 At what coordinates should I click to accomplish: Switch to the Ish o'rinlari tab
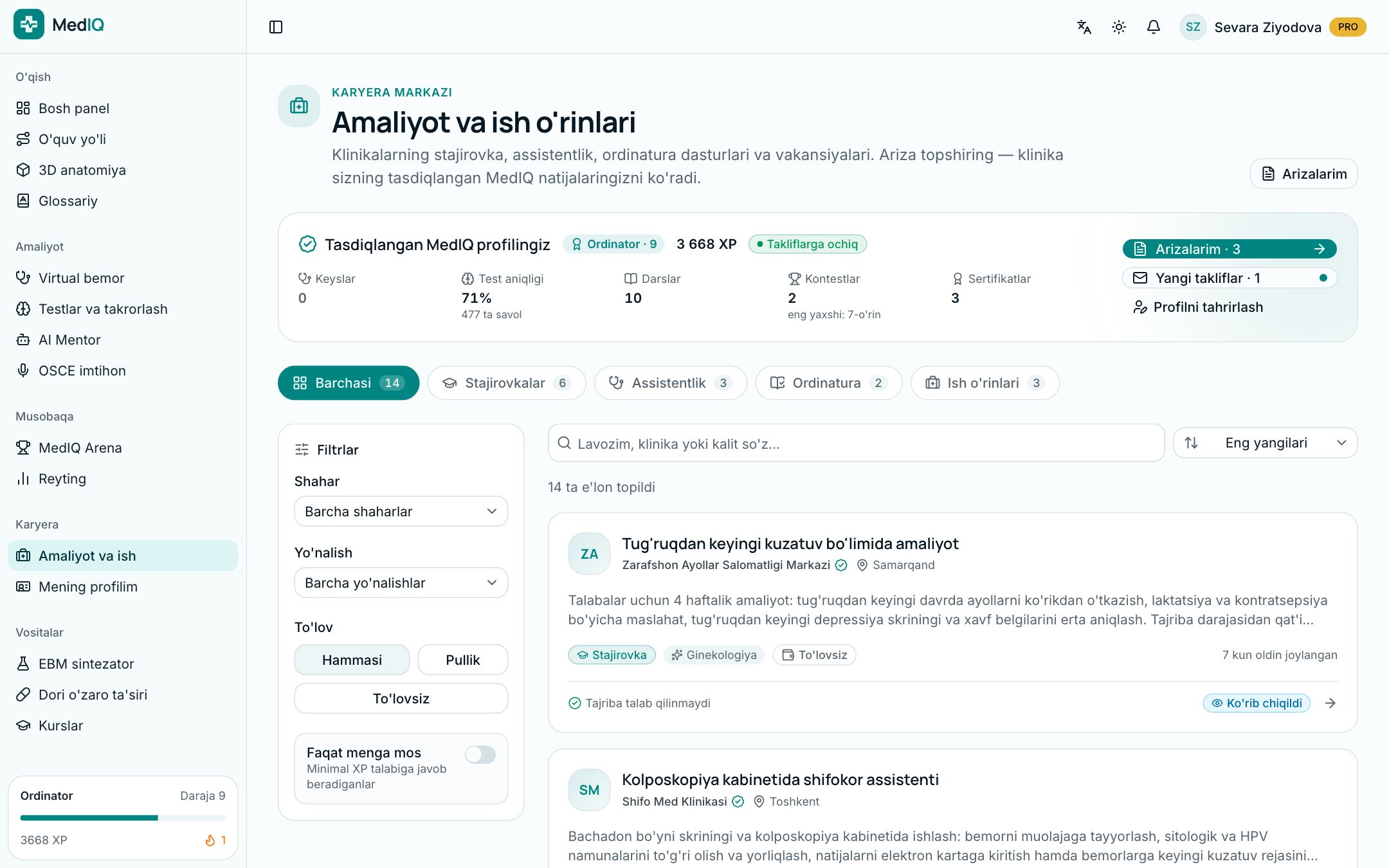pos(985,383)
